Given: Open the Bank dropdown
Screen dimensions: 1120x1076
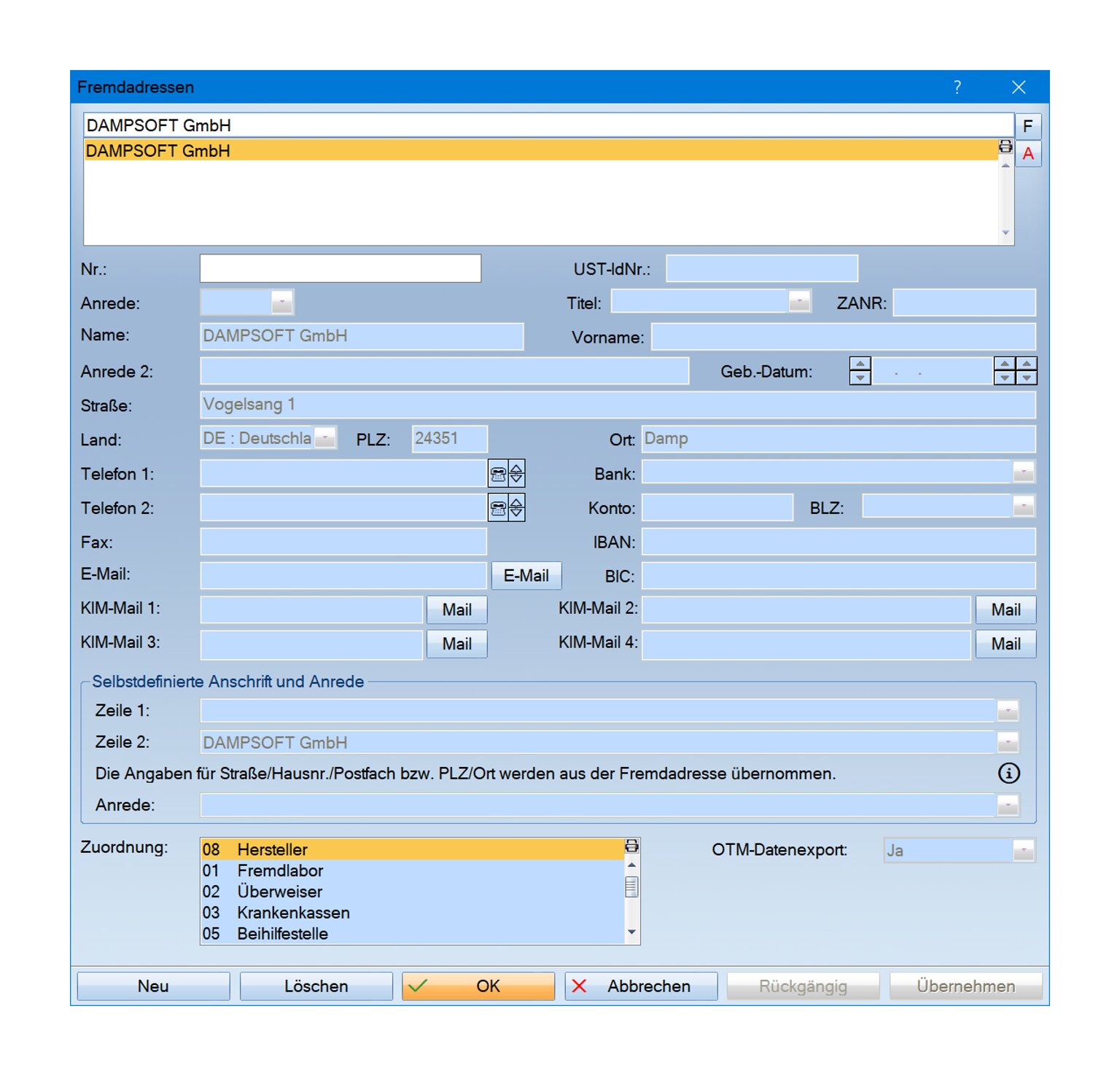Looking at the screenshot, I should pos(1024,472).
